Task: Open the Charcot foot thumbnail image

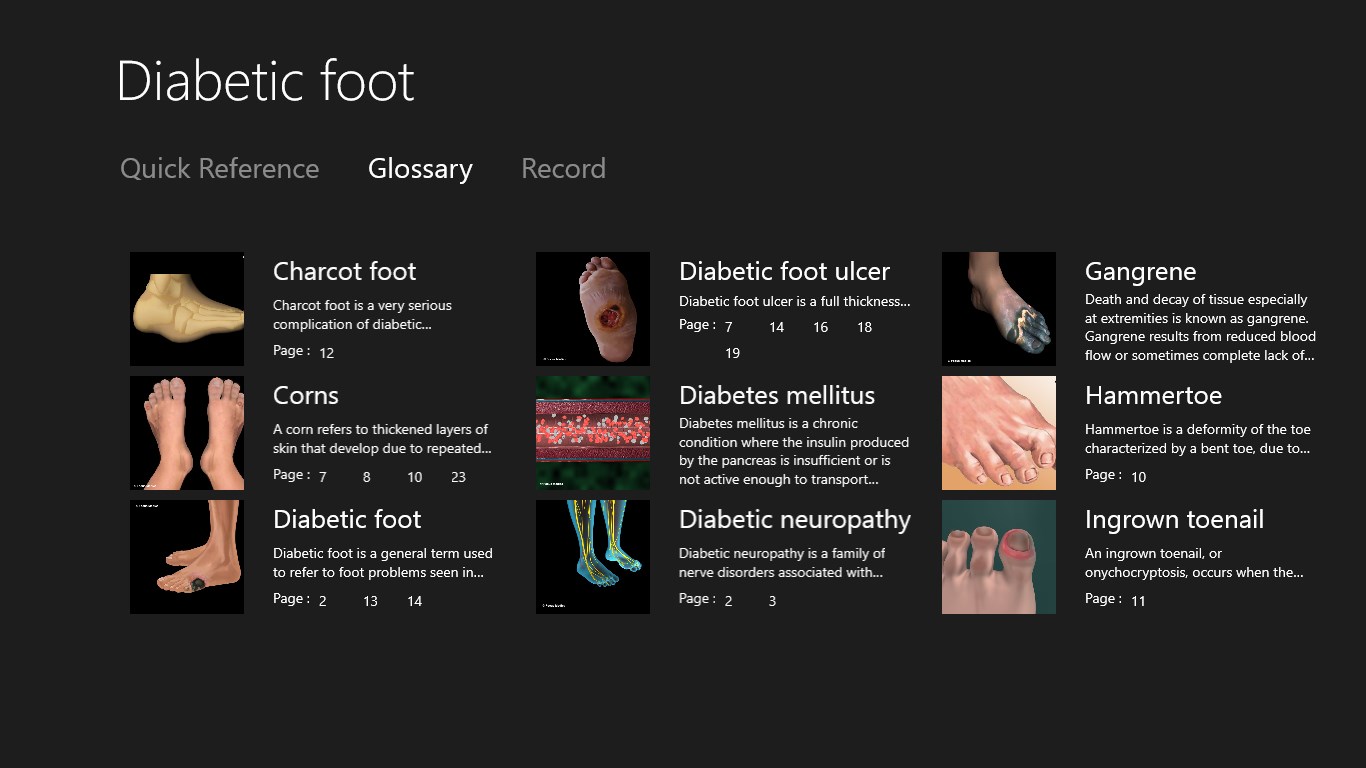Action: (187, 309)
